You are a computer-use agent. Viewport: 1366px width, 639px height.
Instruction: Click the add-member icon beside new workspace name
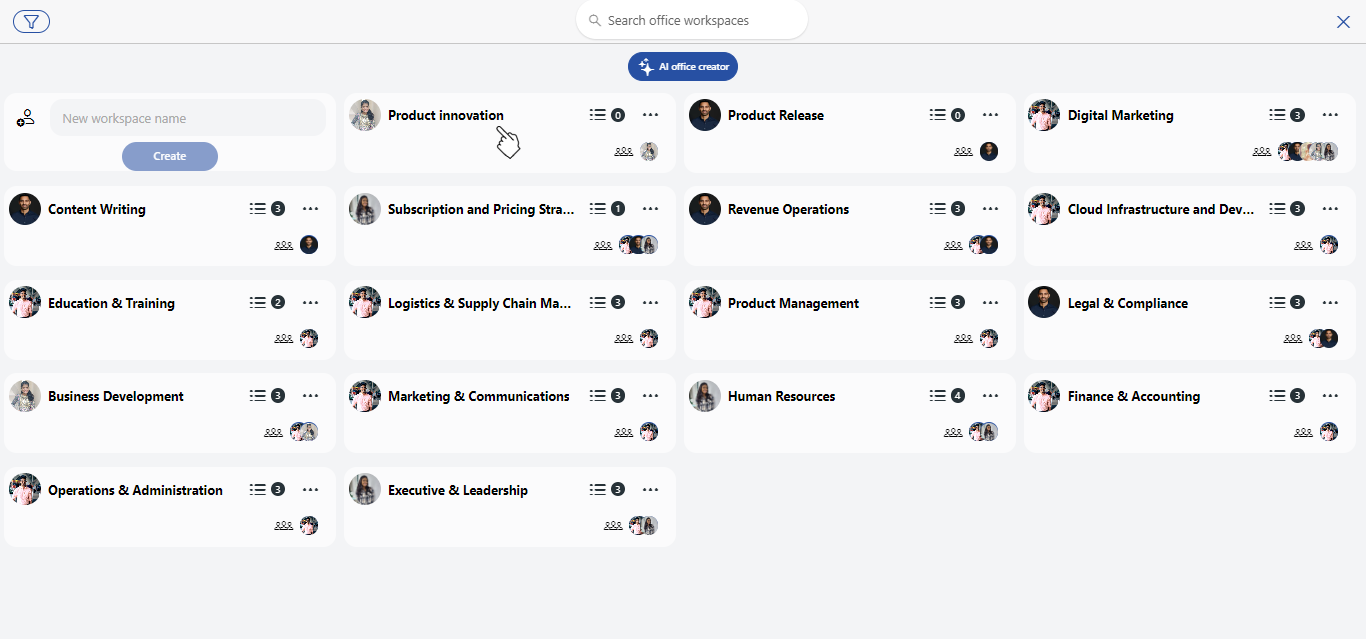click(x=26, y=118)
